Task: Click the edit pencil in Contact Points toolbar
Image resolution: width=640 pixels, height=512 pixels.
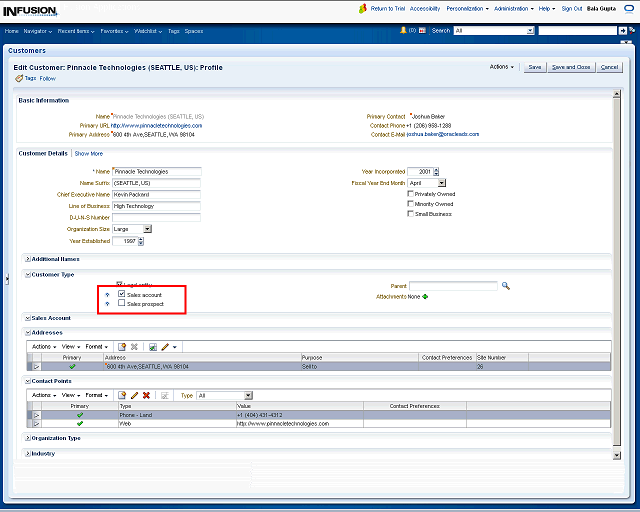Action: (x=134, y=395)
